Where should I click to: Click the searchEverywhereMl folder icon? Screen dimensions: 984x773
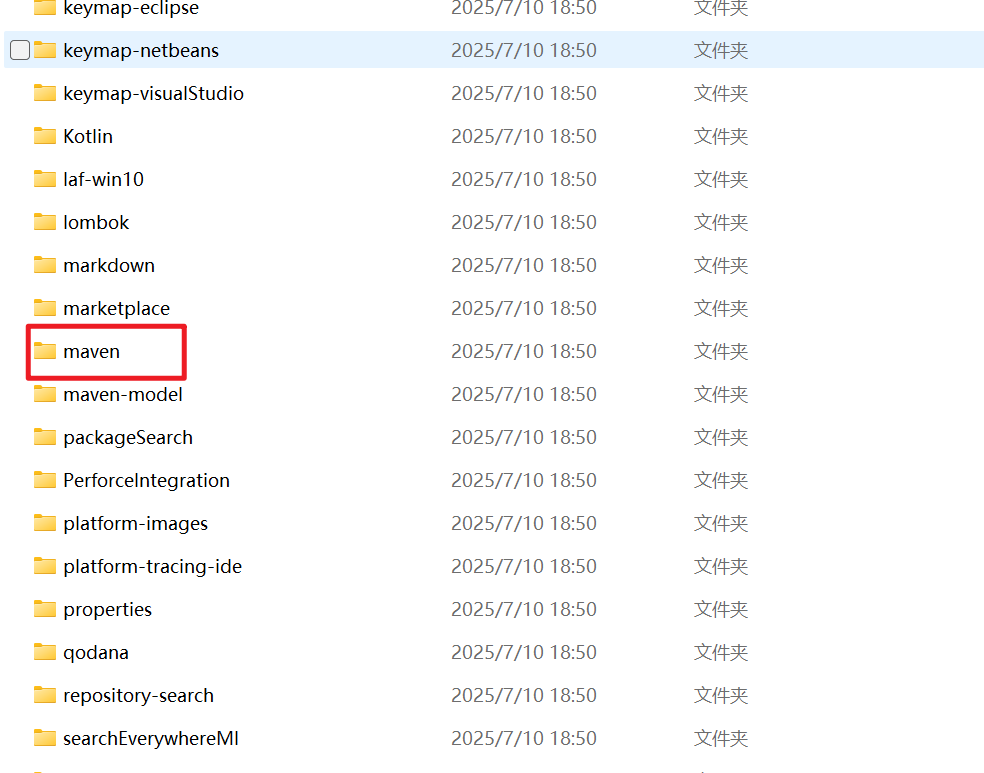[45, 738]
